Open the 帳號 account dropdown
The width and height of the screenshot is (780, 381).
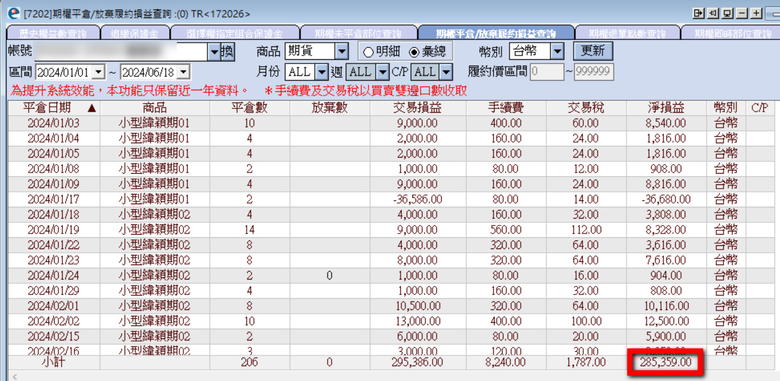214,52
